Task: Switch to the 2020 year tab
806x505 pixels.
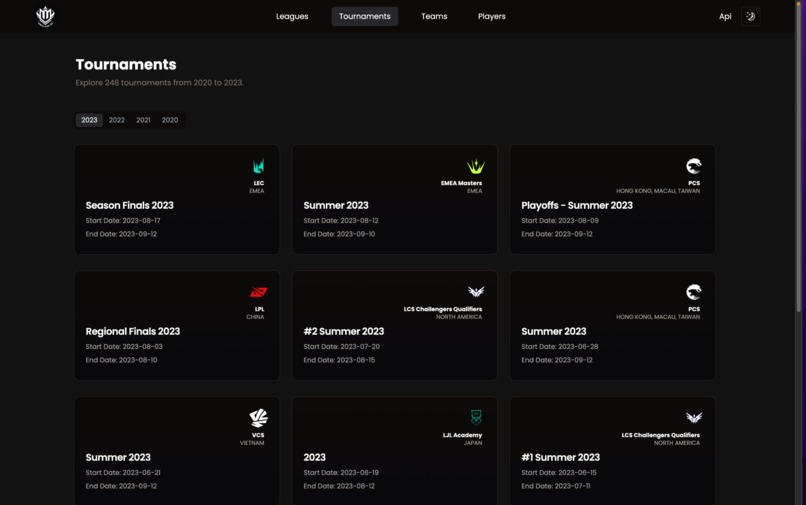Action: tap(170, 120)
